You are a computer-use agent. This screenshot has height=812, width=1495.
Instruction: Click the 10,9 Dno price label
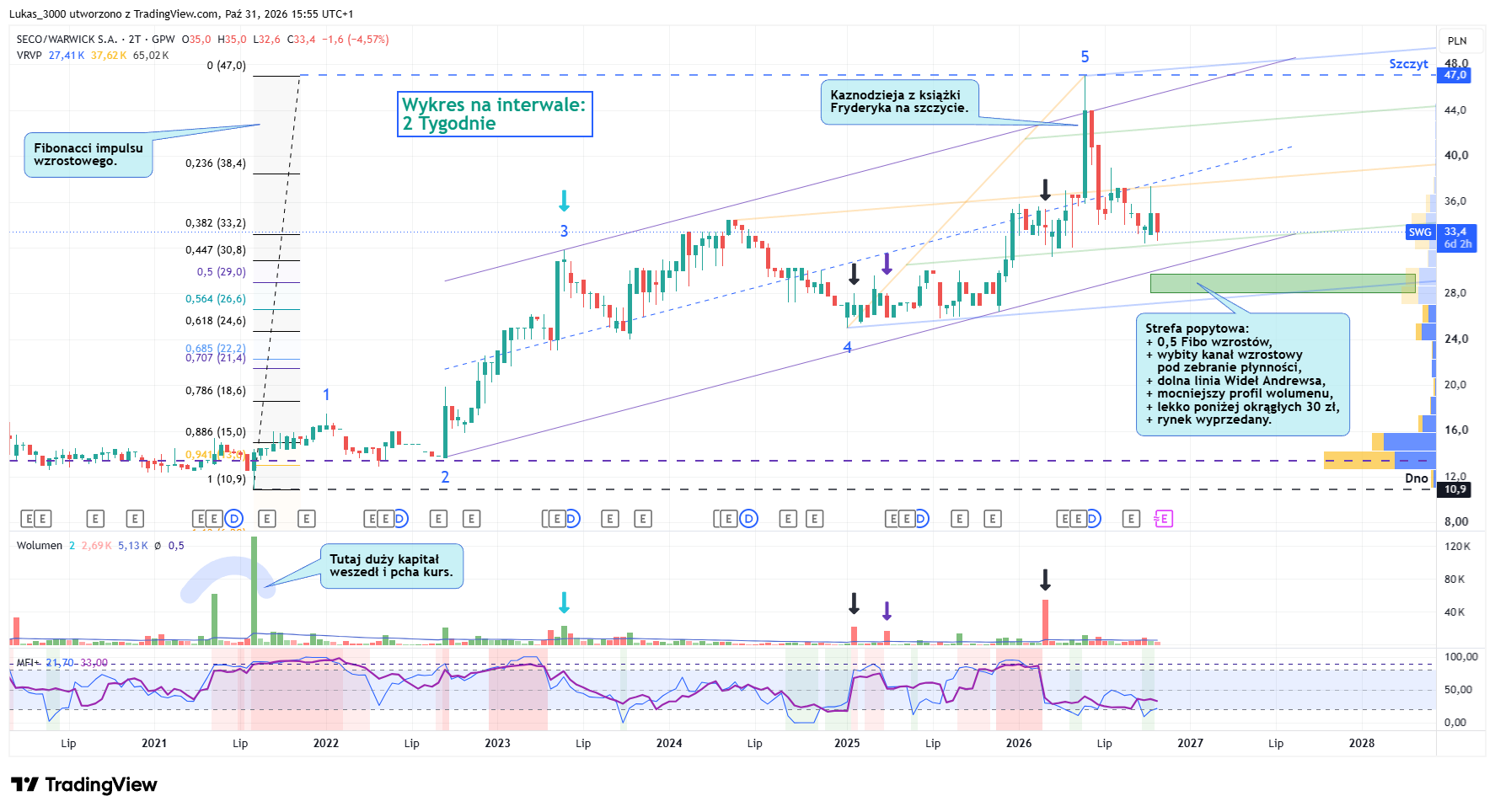click(1455, 489)
